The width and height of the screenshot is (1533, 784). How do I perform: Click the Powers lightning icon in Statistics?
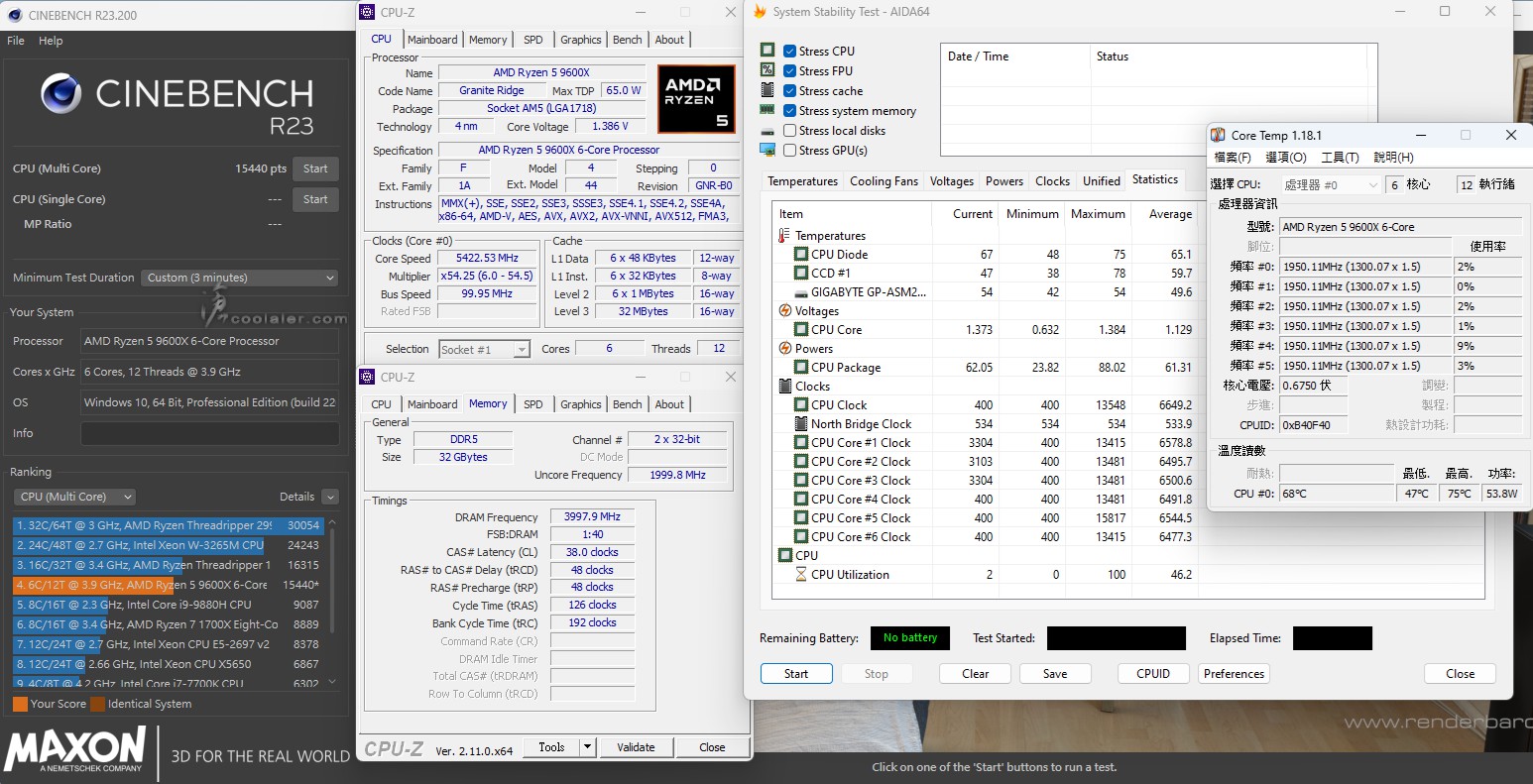785,349
